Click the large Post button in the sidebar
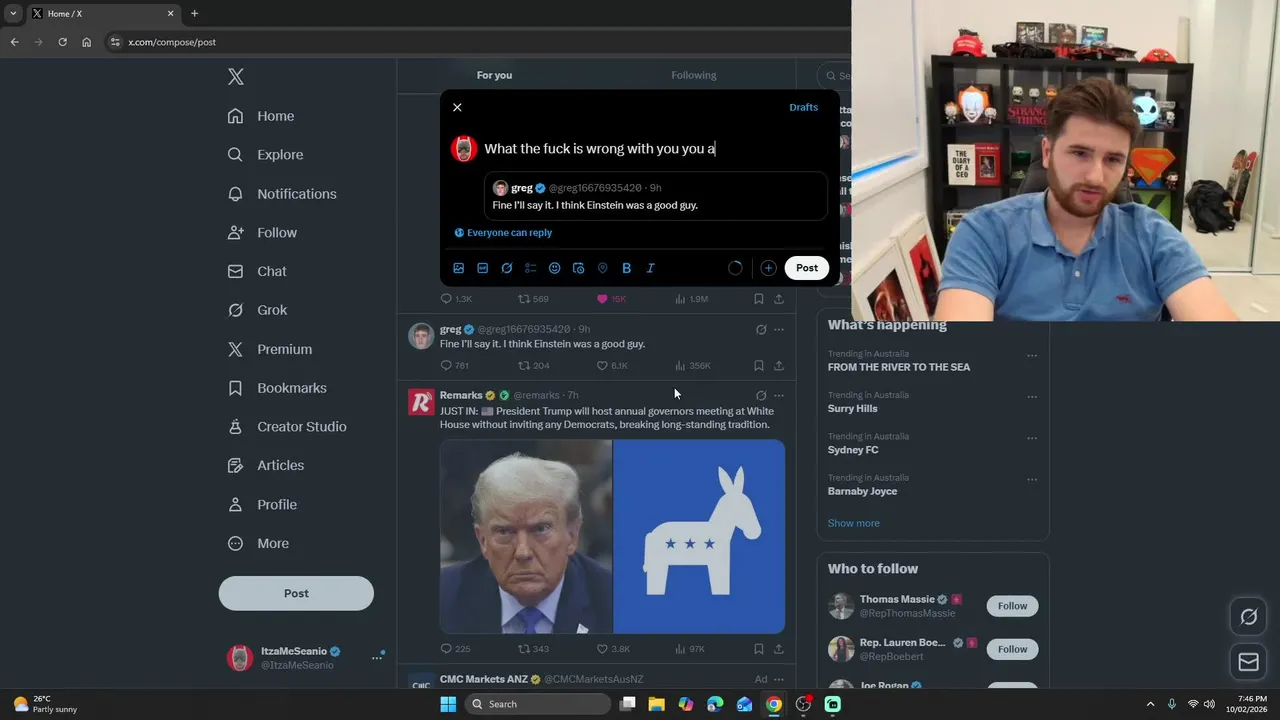This screenshot has height=720, width=1280. 296,593
